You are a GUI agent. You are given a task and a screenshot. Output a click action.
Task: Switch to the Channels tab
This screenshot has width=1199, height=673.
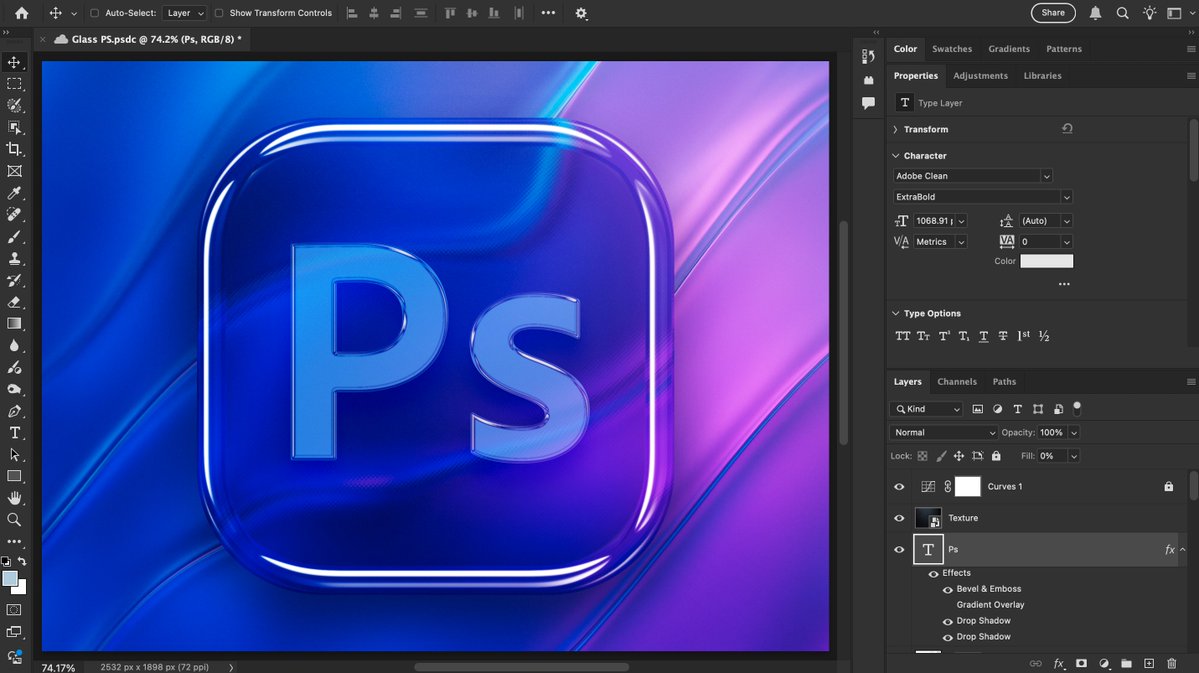957,382
